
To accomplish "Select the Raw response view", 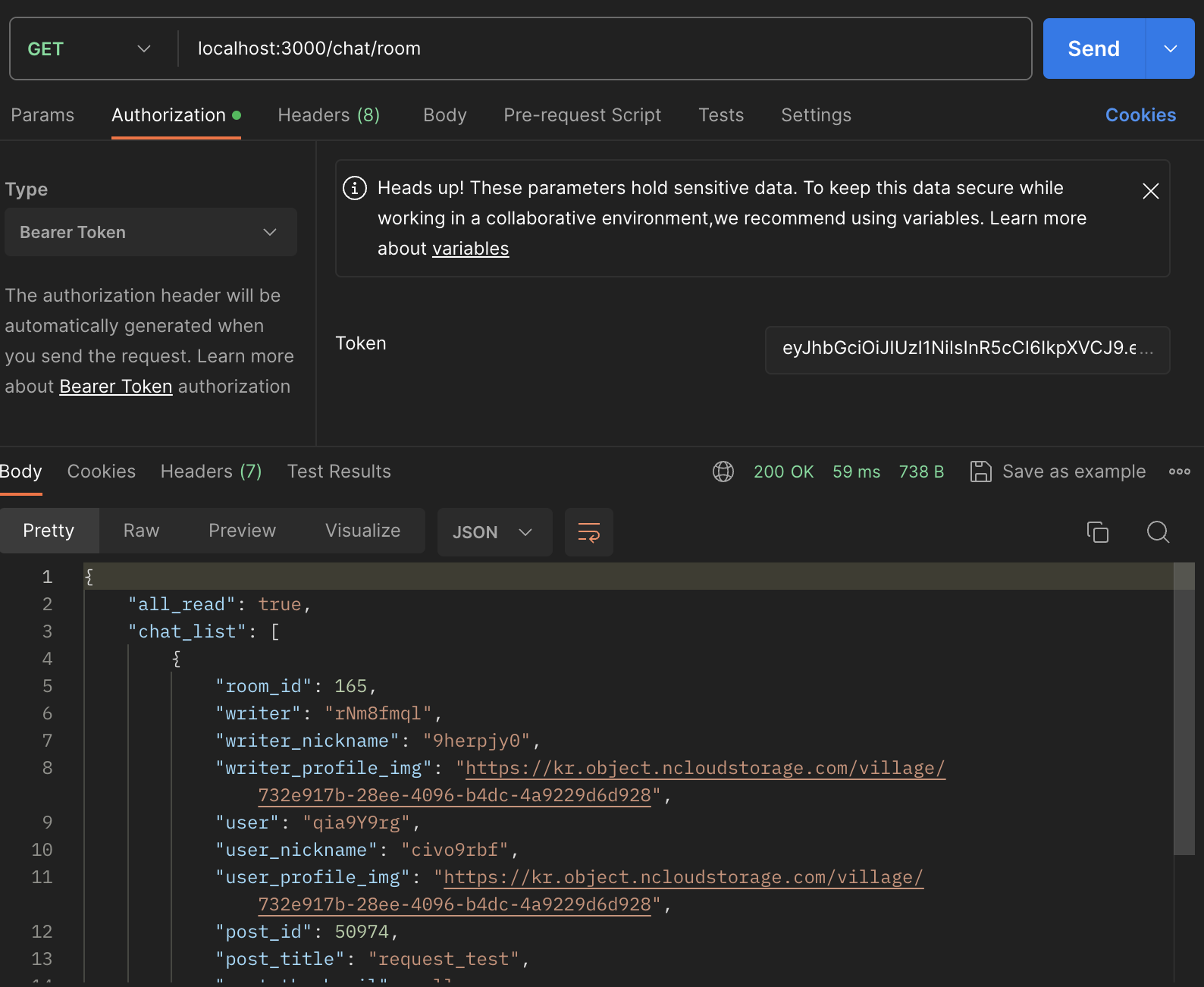I will click(x=141, y=531).
